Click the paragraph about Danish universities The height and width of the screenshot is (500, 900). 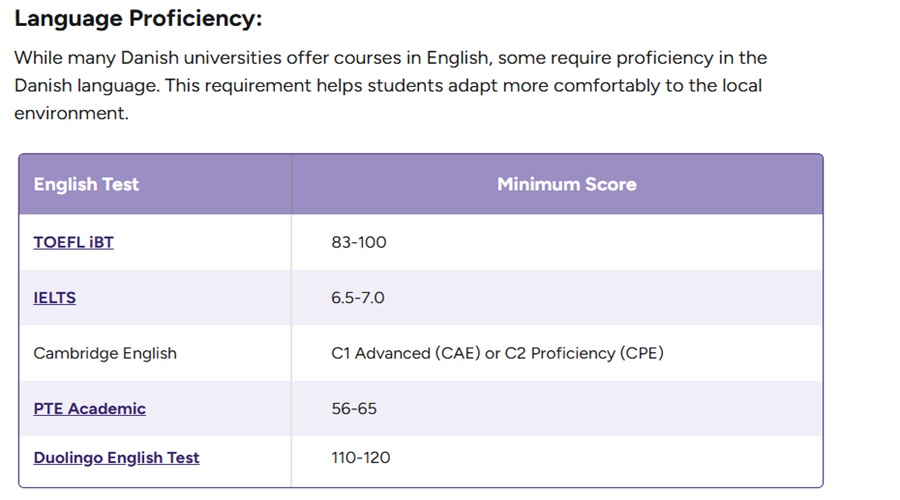click(x=390, y=86)
